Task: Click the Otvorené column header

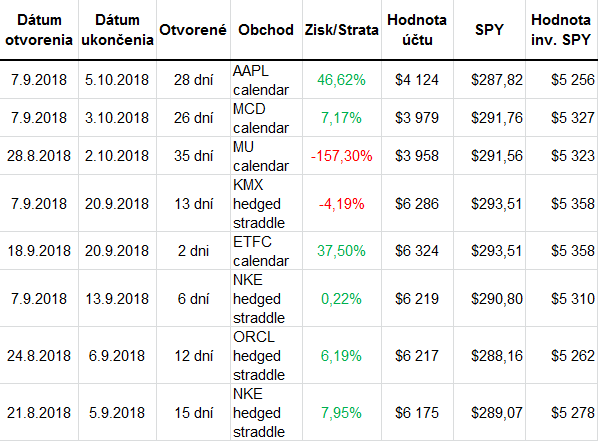Action: click(193, 30)
